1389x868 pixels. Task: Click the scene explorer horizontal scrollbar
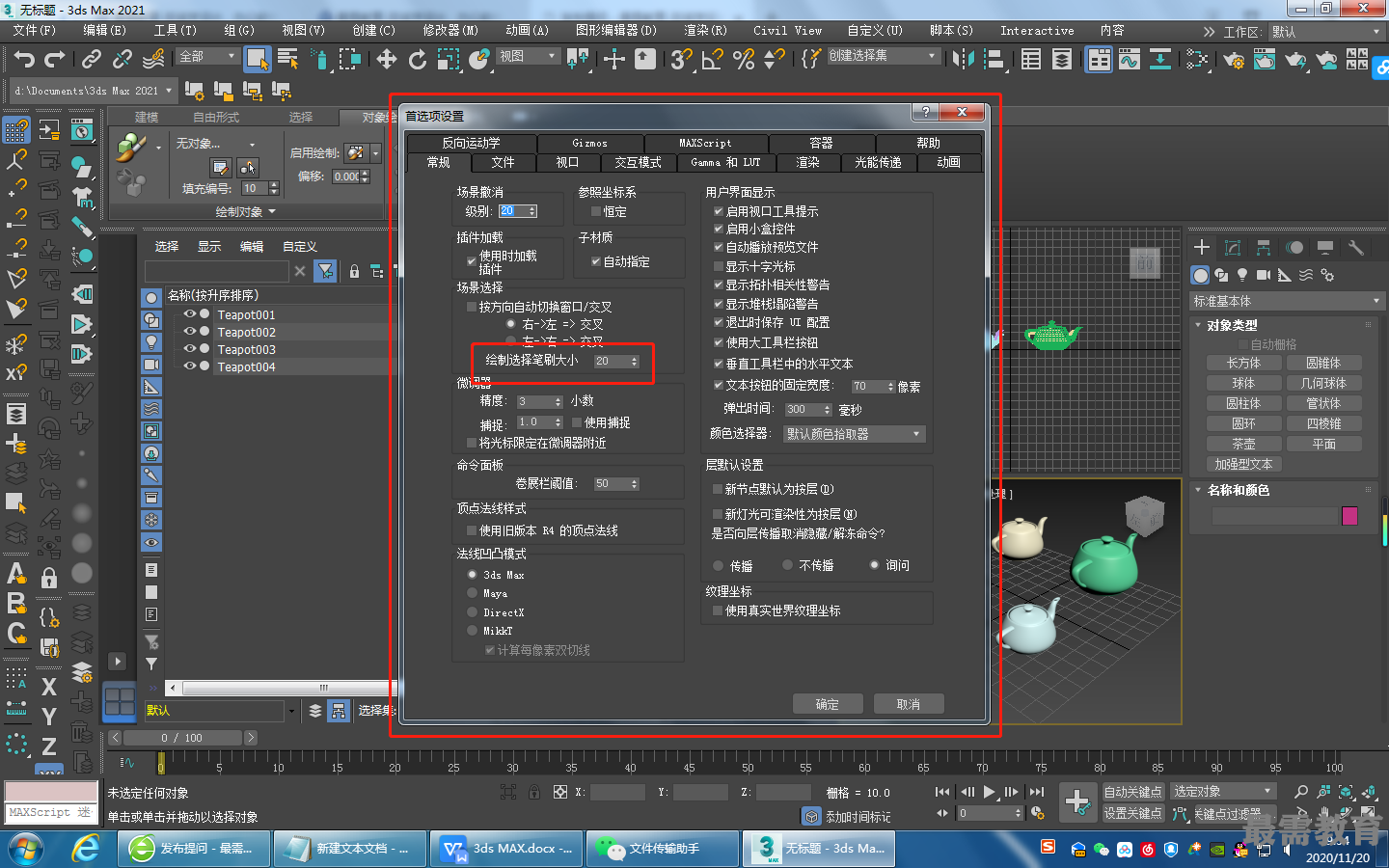283,688
